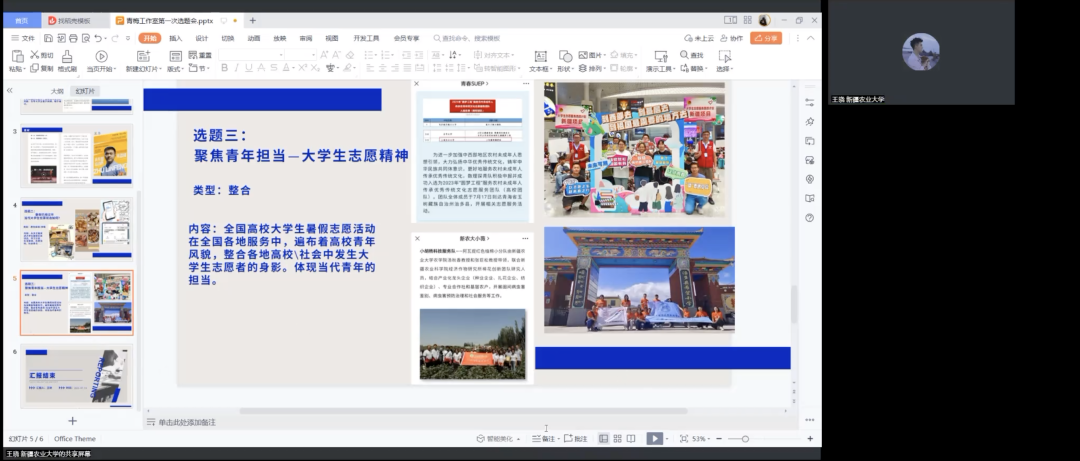Decrease font size icon
The image size is (1080, 461).
click(x=337, y=55)
